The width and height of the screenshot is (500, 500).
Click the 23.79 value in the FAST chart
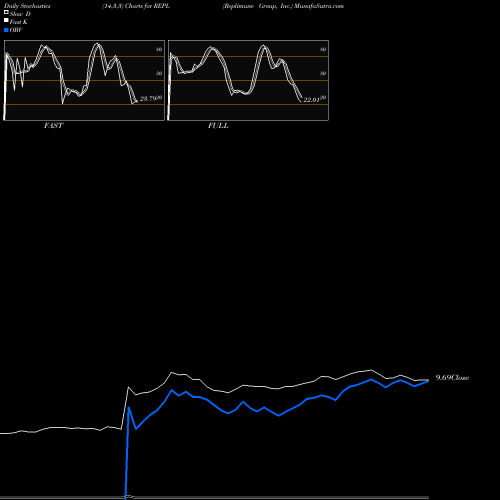pyautogui.click(x=148, y=99)
